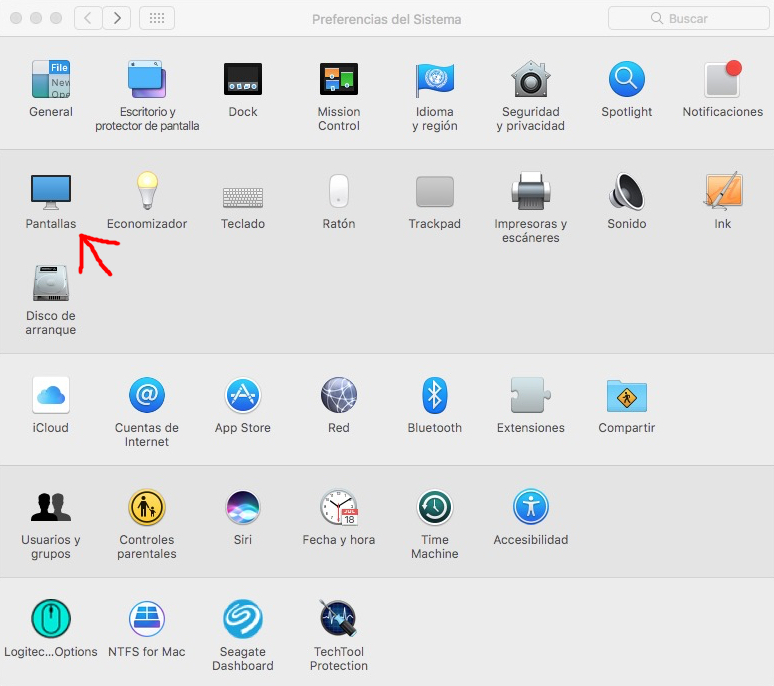Open Pantallas display preferences
Viewport: 774px width, 686px height.
[51, 191]
